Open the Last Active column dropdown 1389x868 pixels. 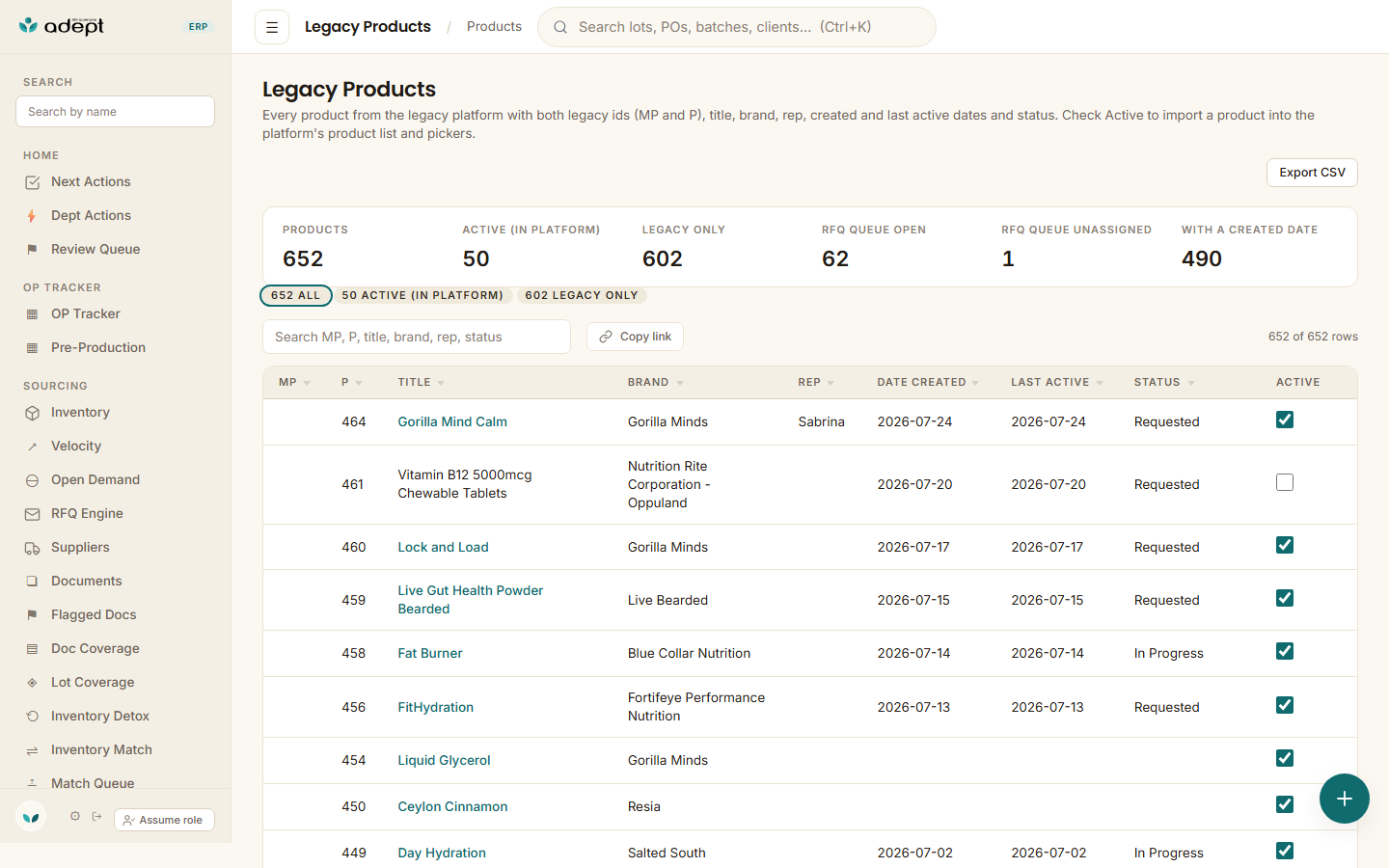point(1100,383)
